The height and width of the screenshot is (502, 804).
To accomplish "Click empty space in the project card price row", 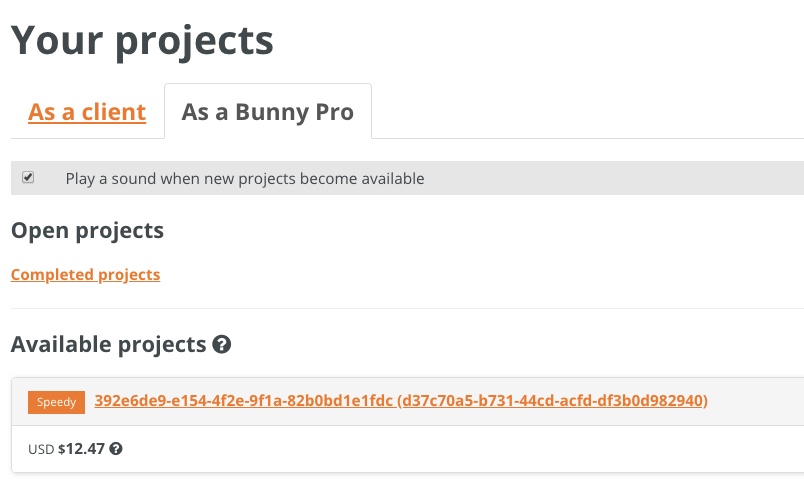I will 450,450.
